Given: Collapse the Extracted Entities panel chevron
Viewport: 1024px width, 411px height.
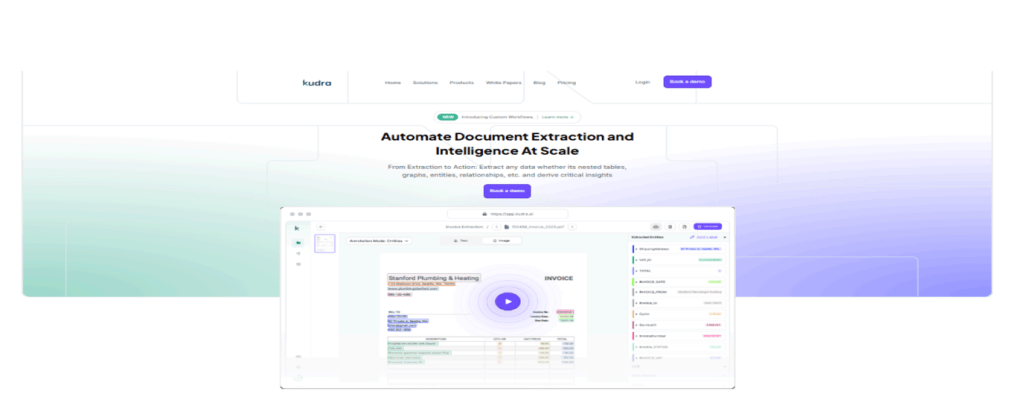Looking at the screenshot, I should tap(726, 236).
